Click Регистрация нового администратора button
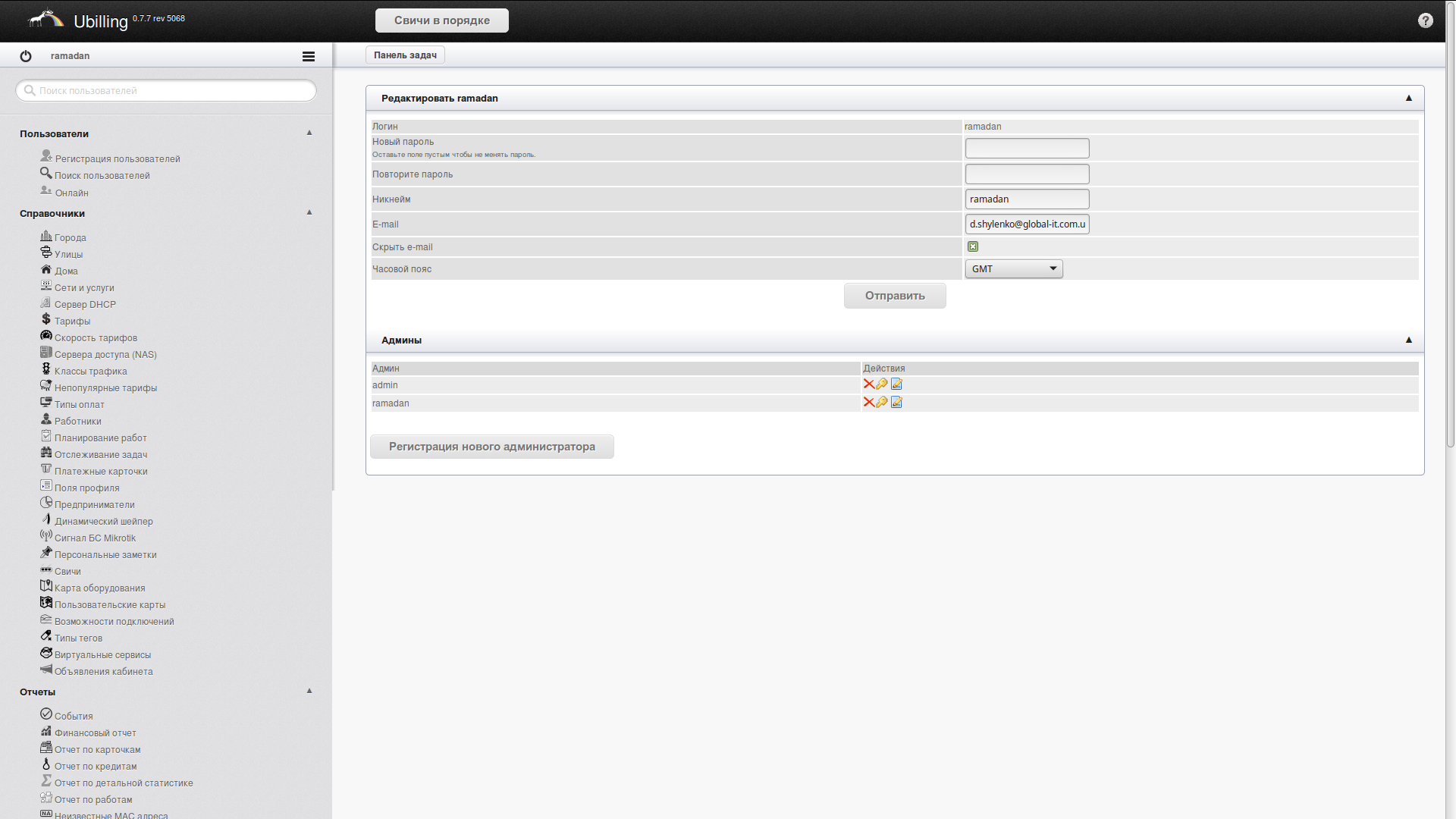 coord(492,447)
